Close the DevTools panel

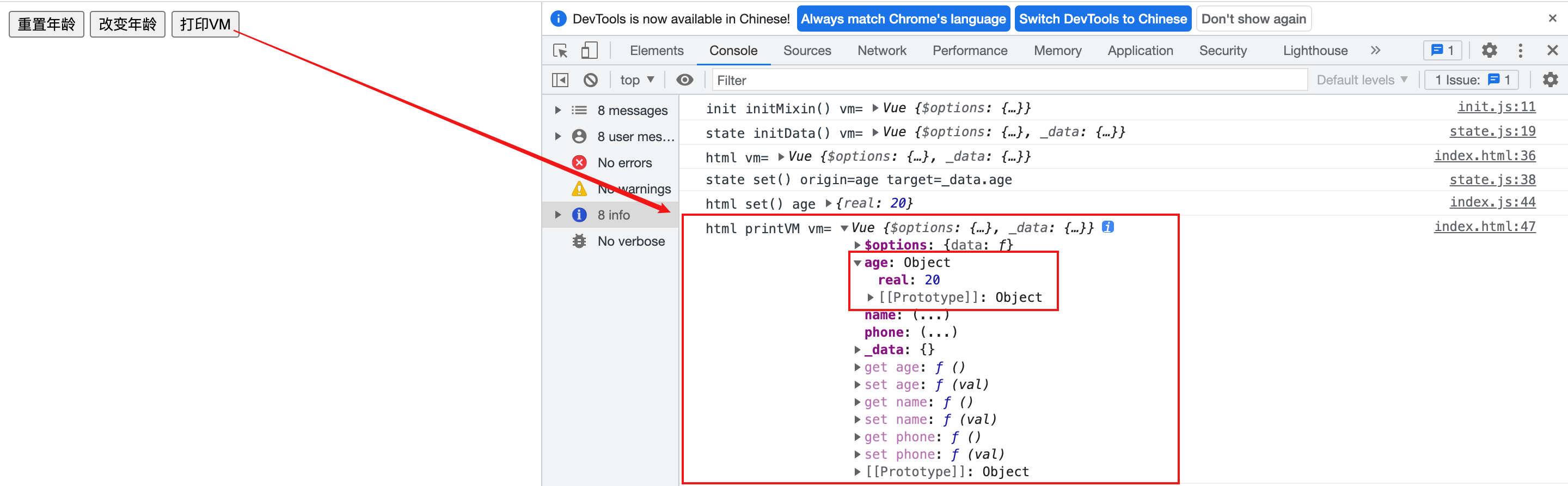pyautogui.click(x=1553, y=51)
